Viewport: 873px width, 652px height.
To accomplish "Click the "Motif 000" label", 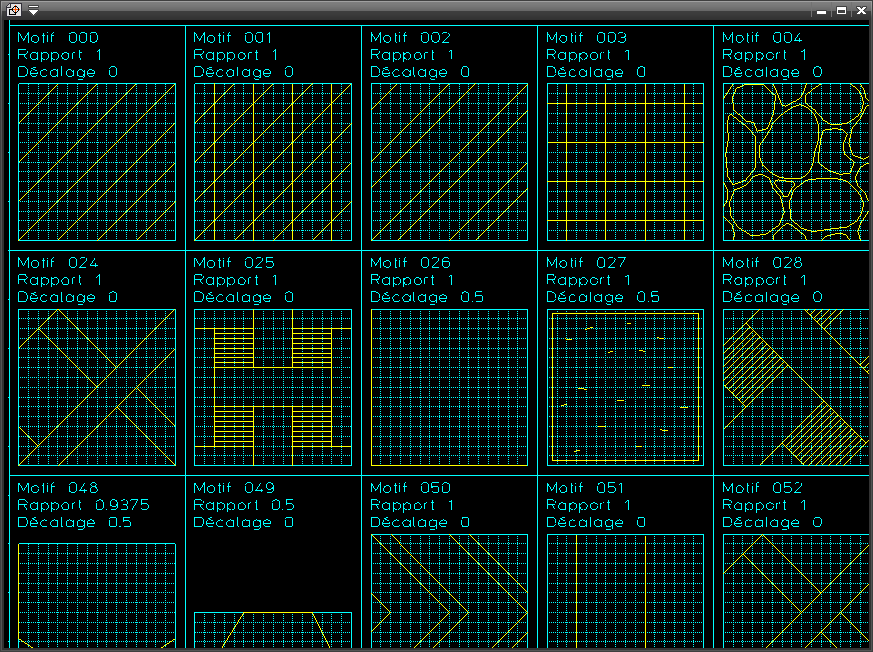I will coord(58,38).
